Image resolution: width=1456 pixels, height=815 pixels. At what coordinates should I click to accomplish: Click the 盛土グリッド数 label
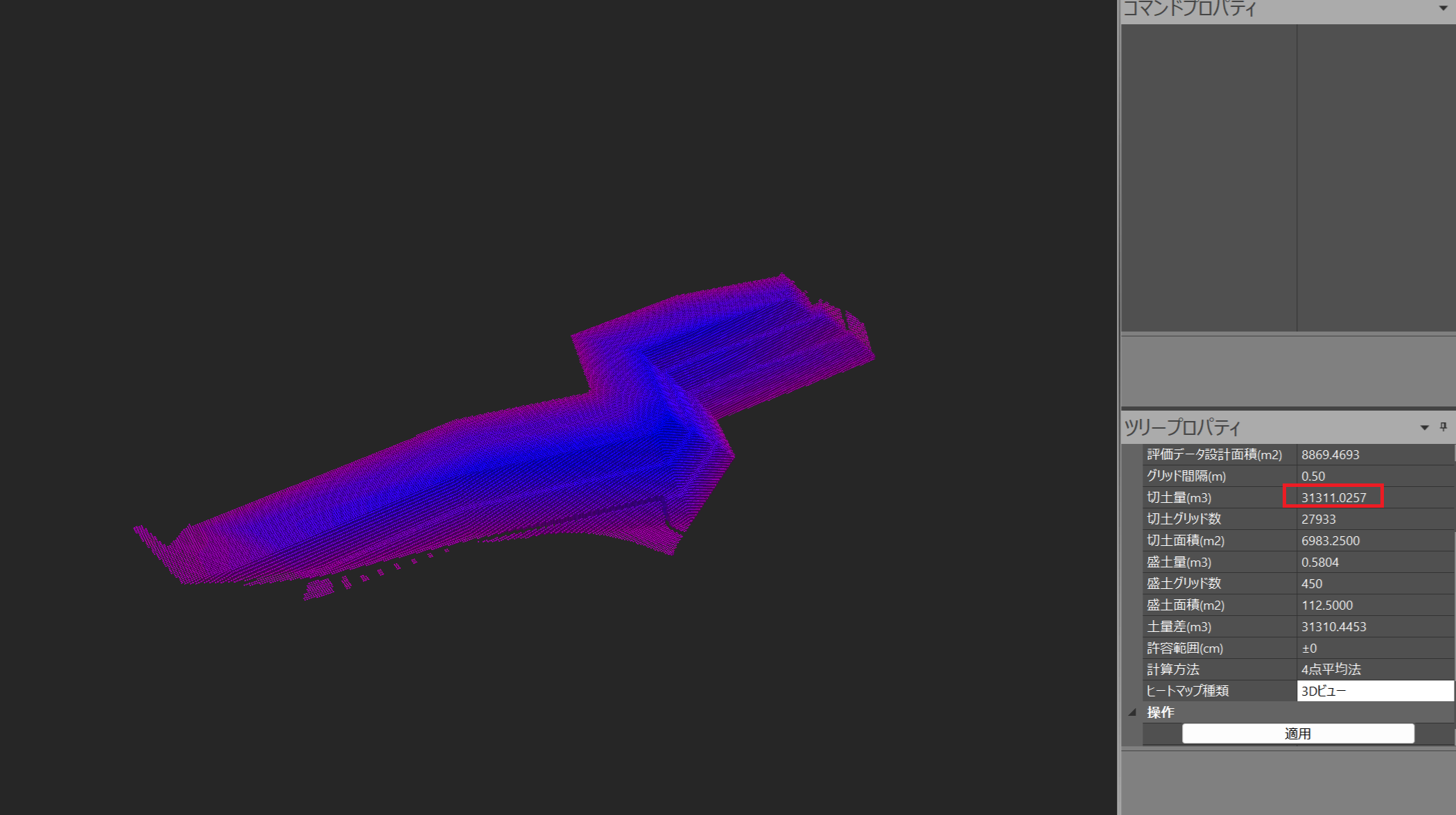[1184, 583]
